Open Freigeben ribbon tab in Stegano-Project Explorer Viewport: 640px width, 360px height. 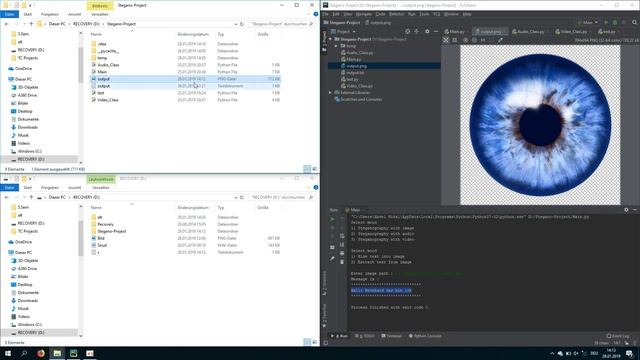(x=50, y=14)
